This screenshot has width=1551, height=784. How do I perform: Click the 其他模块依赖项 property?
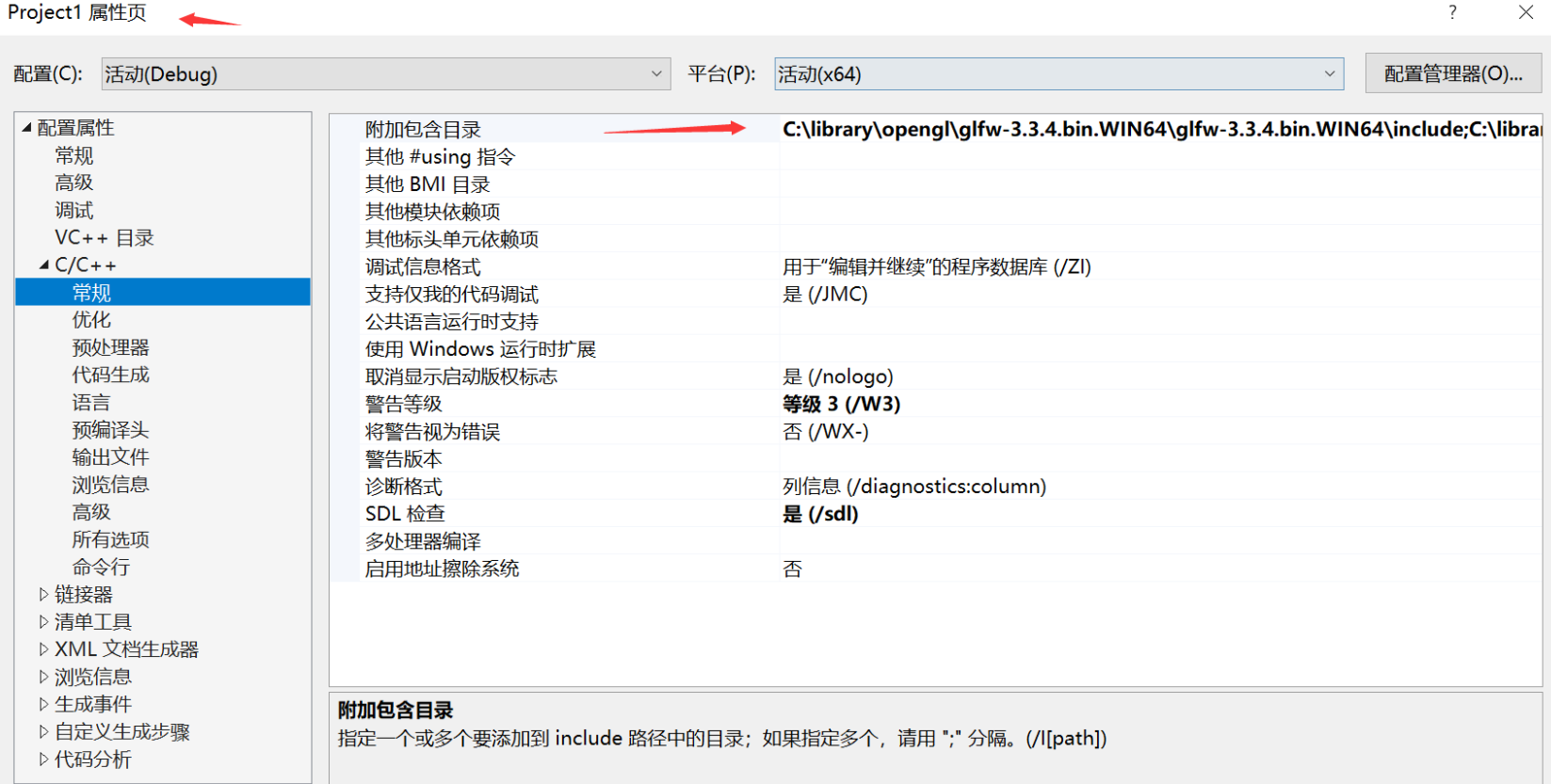click(432, 212)
